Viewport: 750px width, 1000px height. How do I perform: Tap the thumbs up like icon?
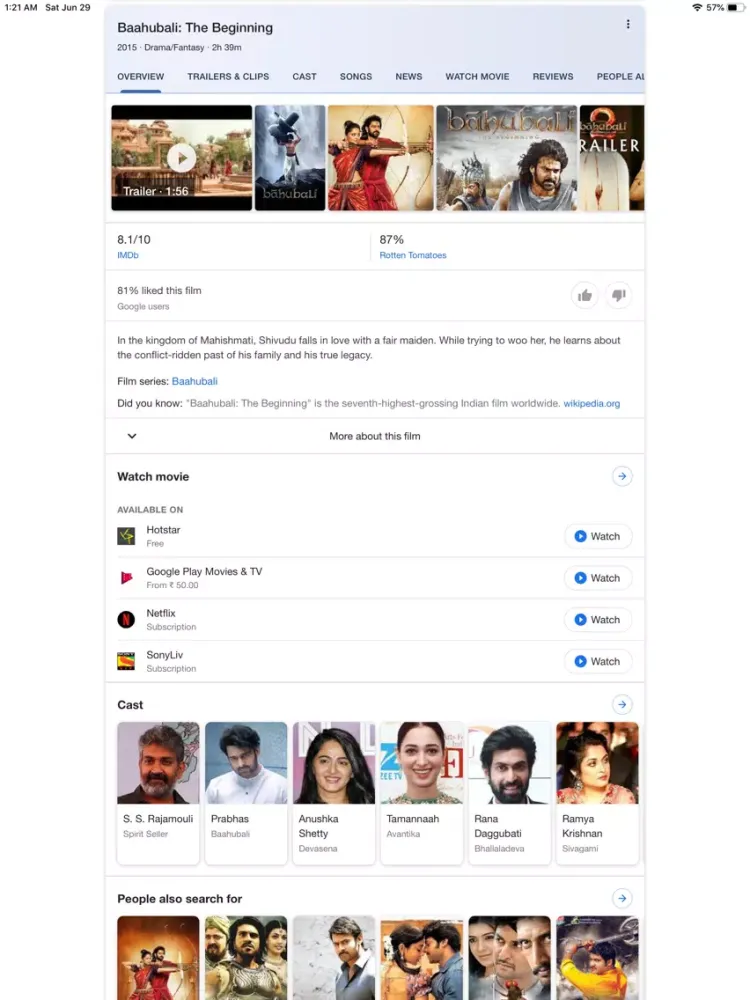coord(585,295)
